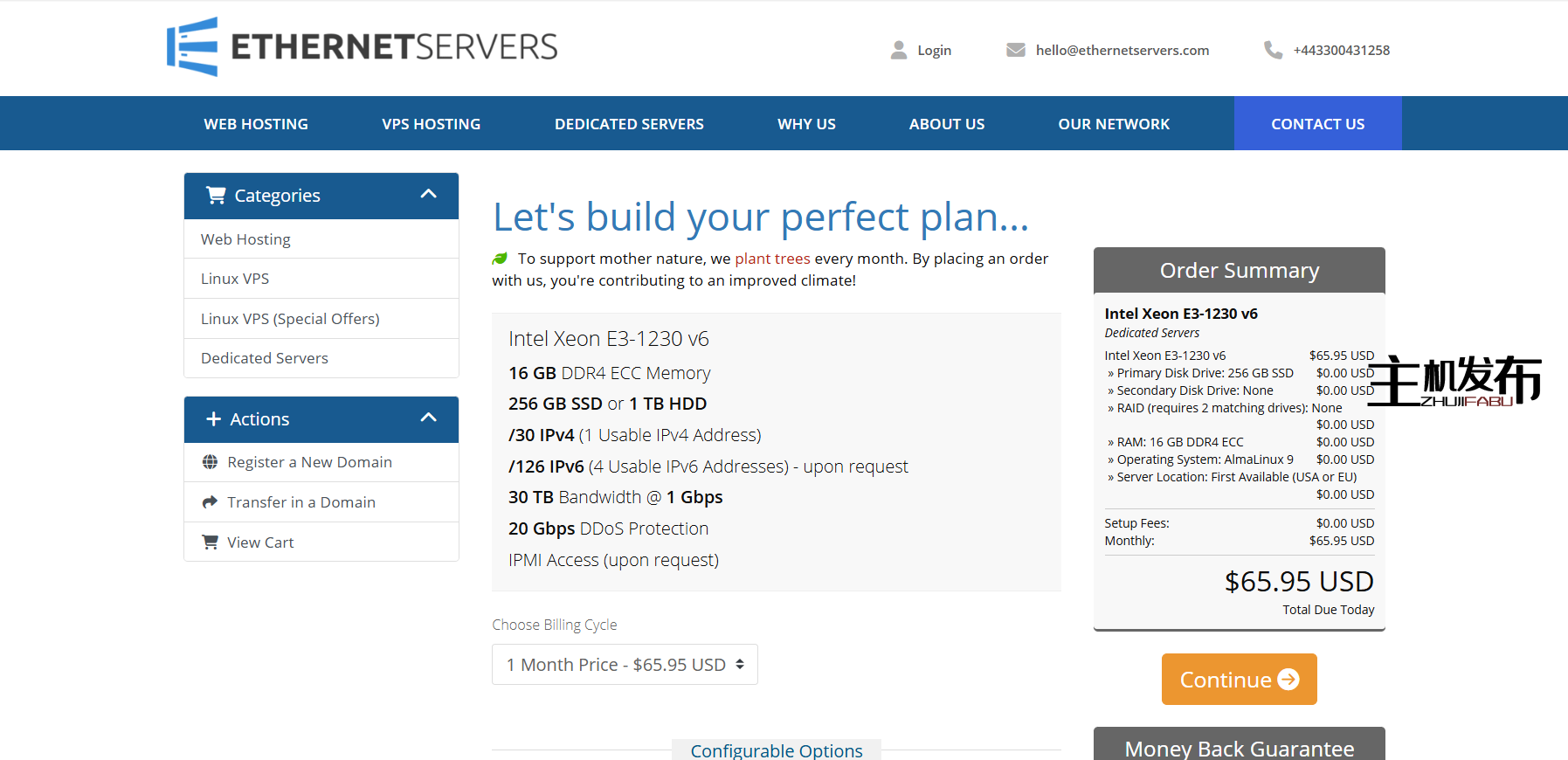
Task: Click the email envelope icon
Action: [x=1016, y=50]
